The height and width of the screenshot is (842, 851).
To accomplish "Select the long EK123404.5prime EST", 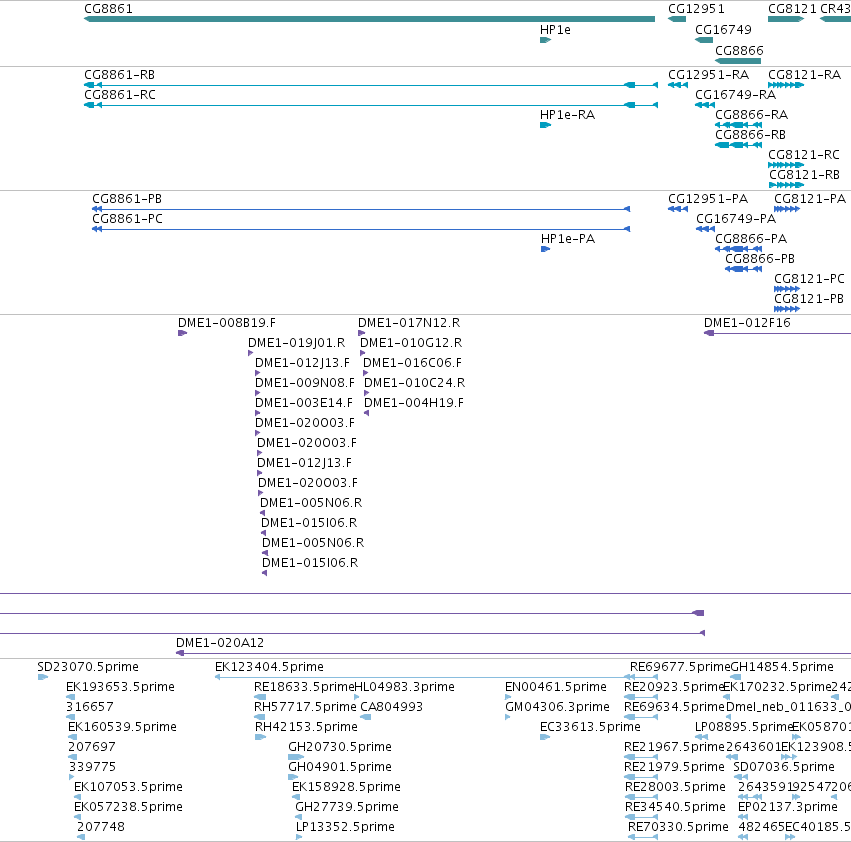I will click(x=436, y=677).
